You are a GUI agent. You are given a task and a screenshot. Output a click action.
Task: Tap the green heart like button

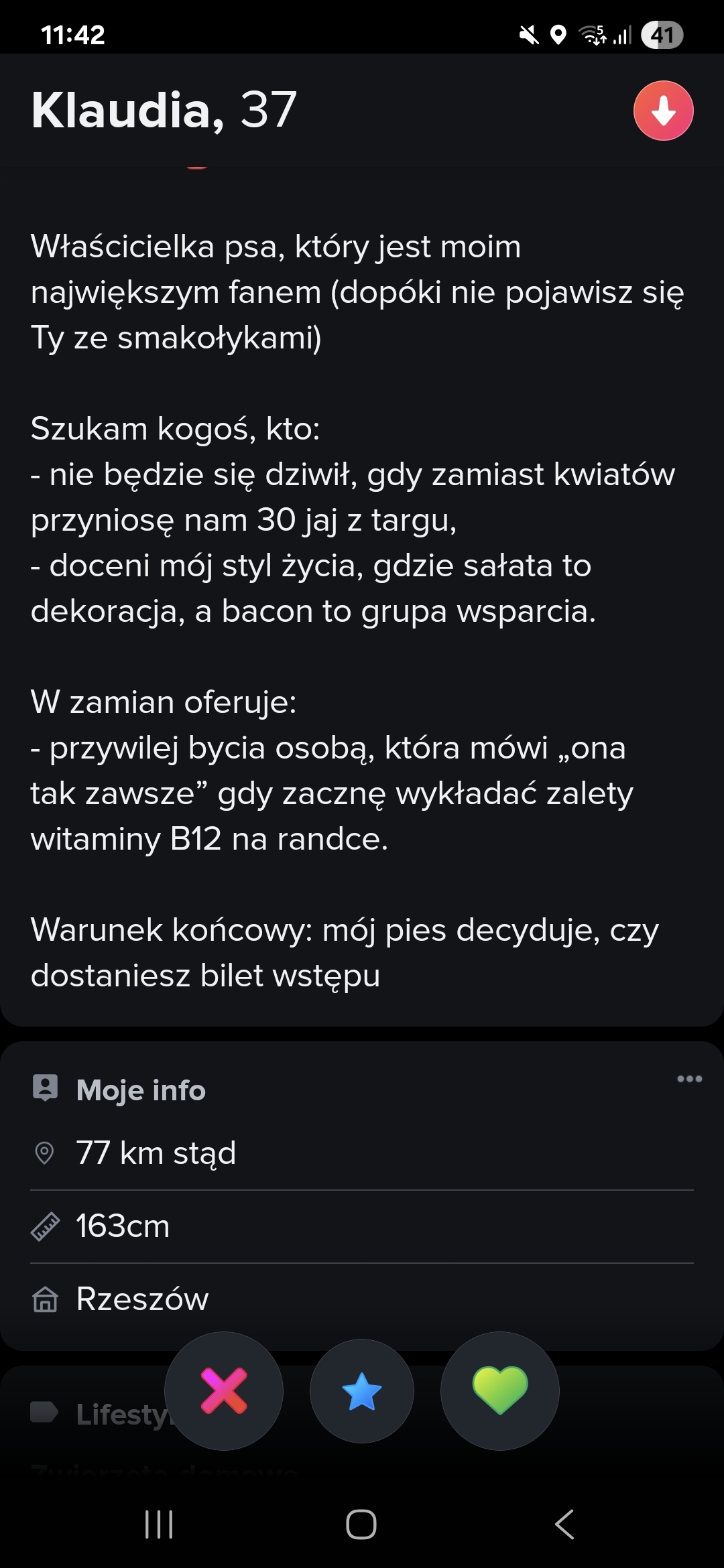(500, 1391)
